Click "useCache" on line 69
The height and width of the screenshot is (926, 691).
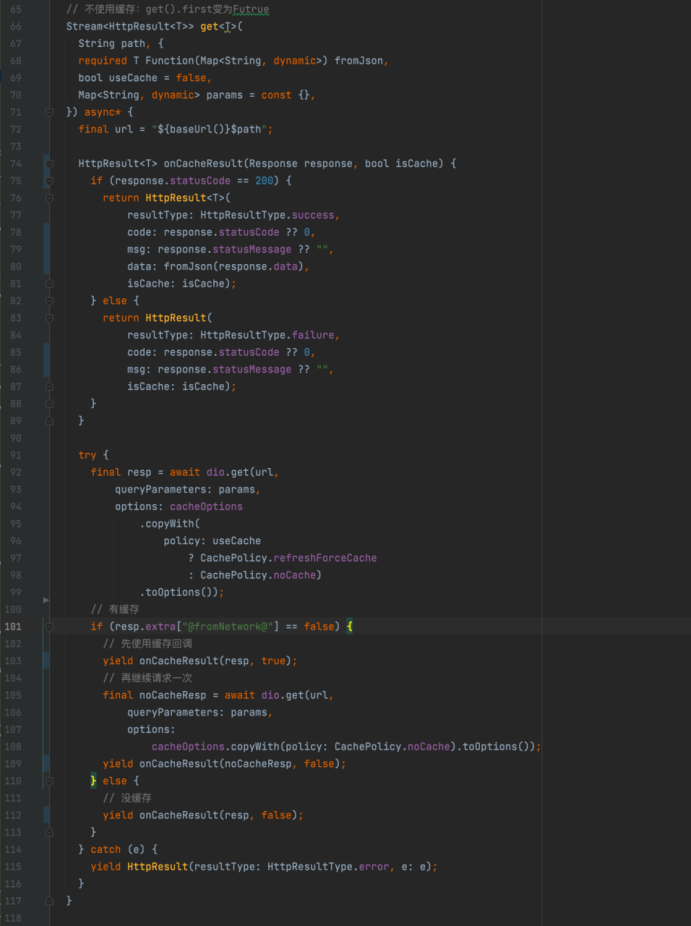point(133,78)
